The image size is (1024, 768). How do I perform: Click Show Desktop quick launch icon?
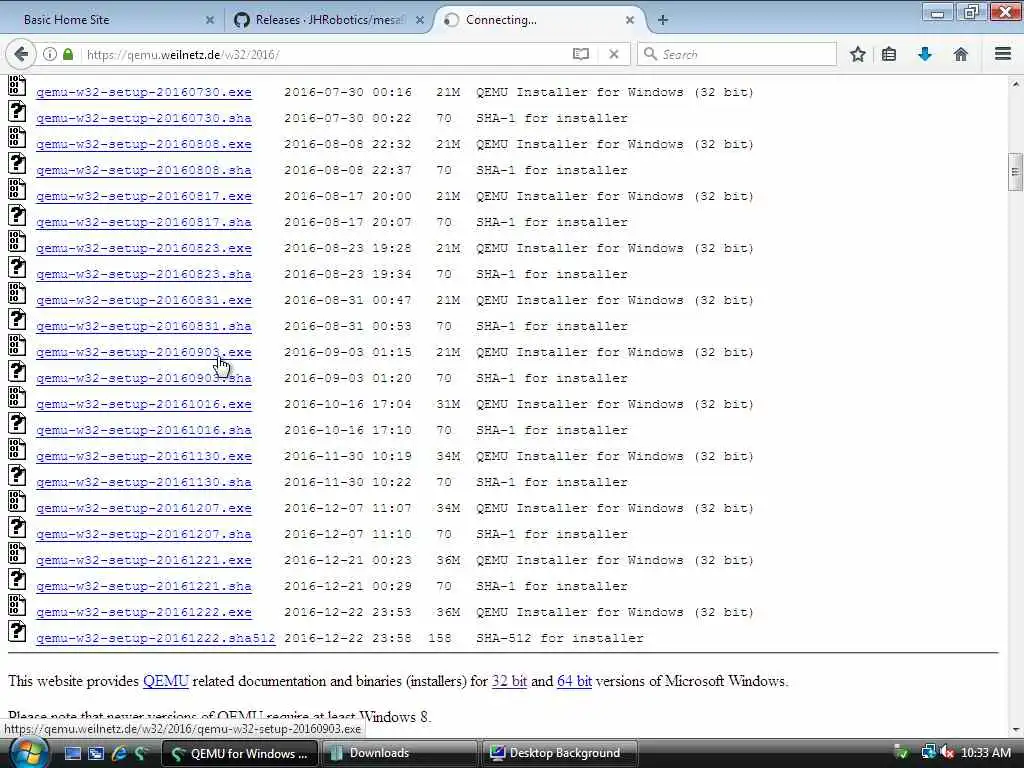[x=72, y=753]
